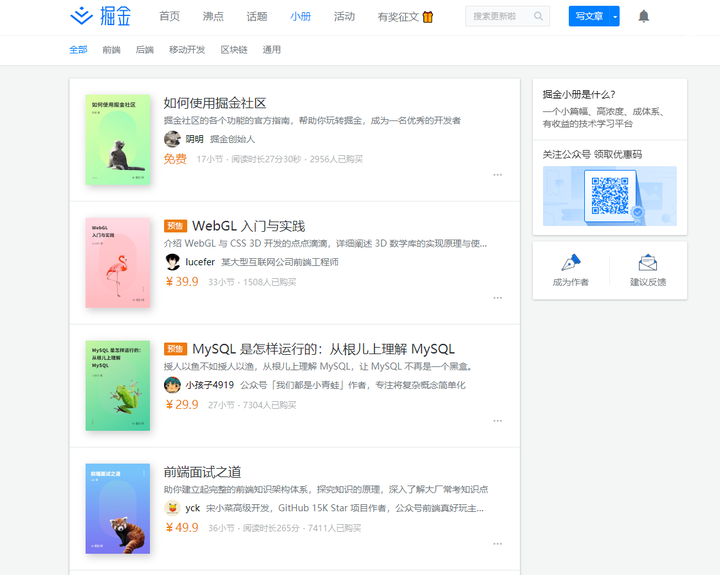Select the 小册 nav item

300,17
